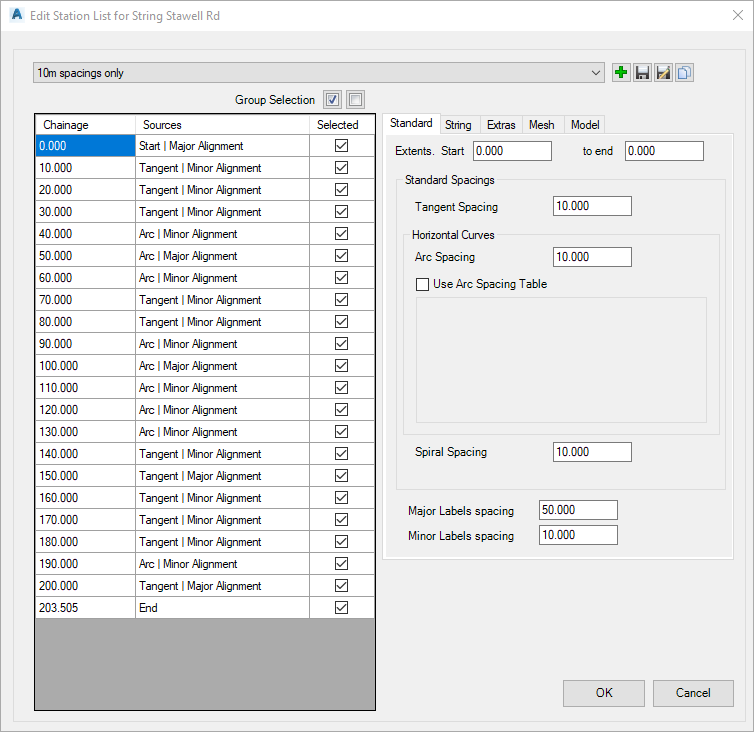Uncheck Selected box for chainage 203.505 End

(341, 608)
